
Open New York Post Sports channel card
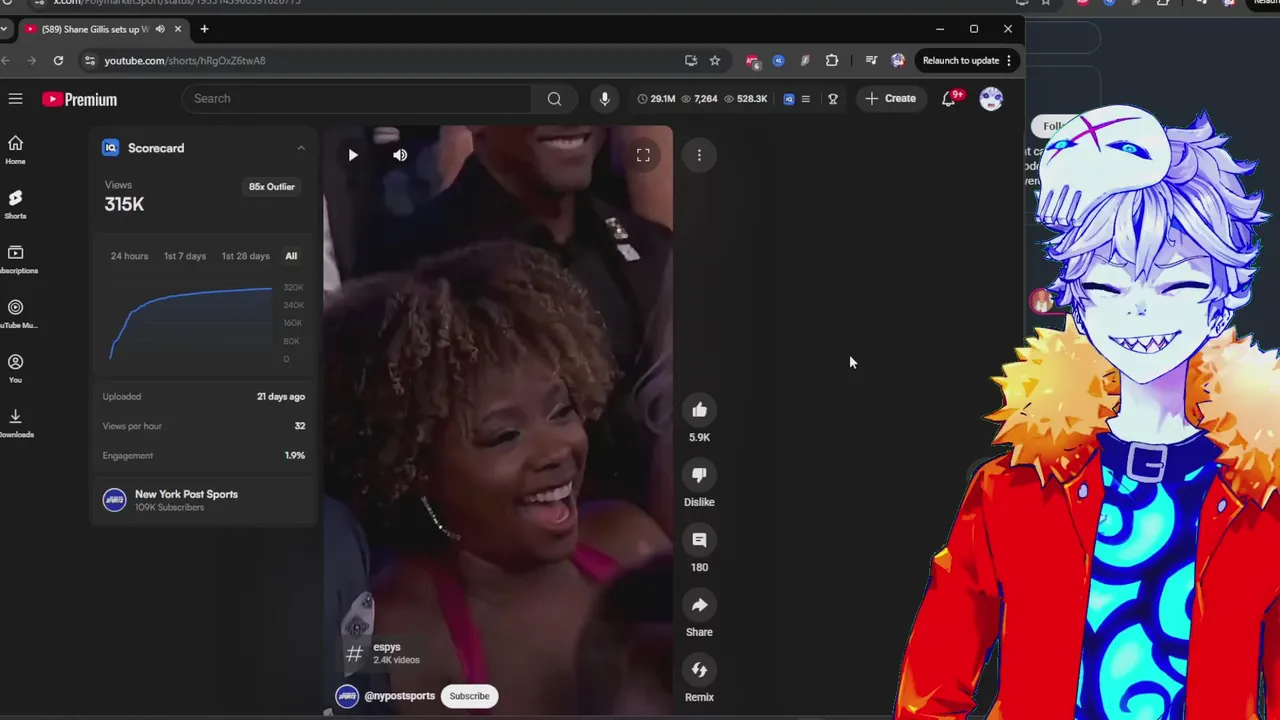(x=204, y=500)
